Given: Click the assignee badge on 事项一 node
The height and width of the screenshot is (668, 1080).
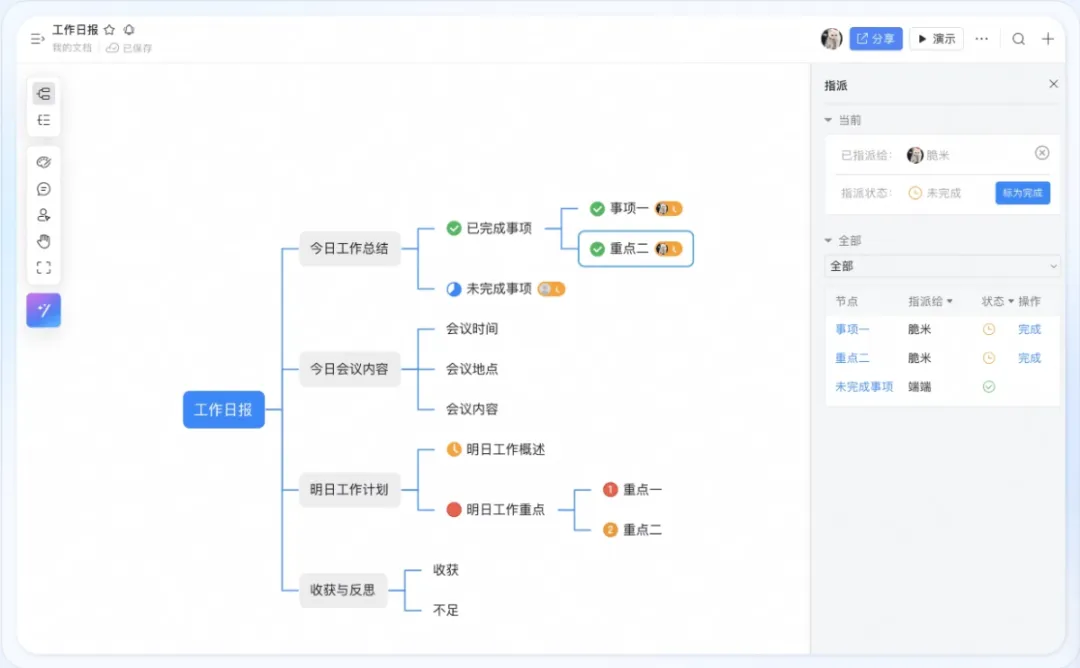Looking at the screenshot, I should point(668,208).
